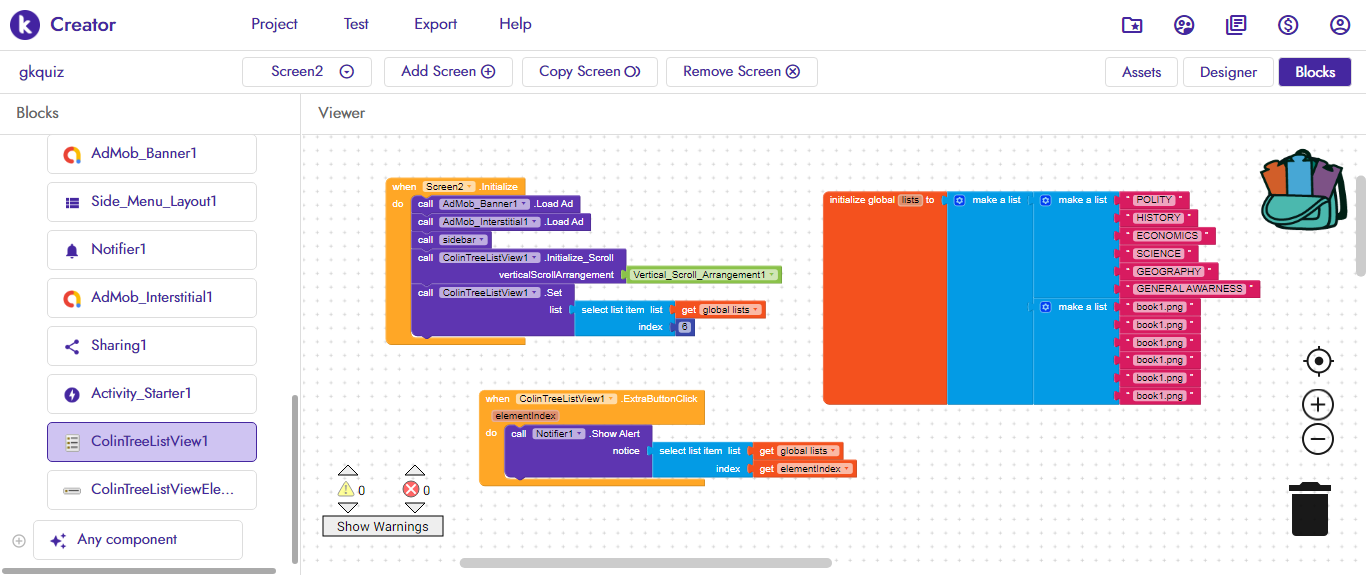Select ColinTreeListView1 component
This screenshot has width=1366, height=576.
pos(152,442)
